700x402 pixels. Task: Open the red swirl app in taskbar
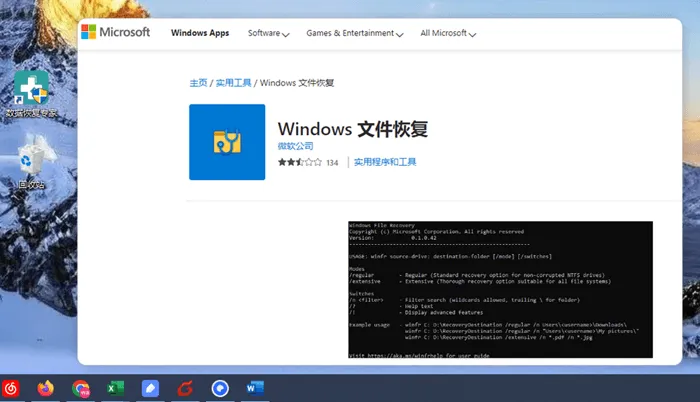point(185,389)
